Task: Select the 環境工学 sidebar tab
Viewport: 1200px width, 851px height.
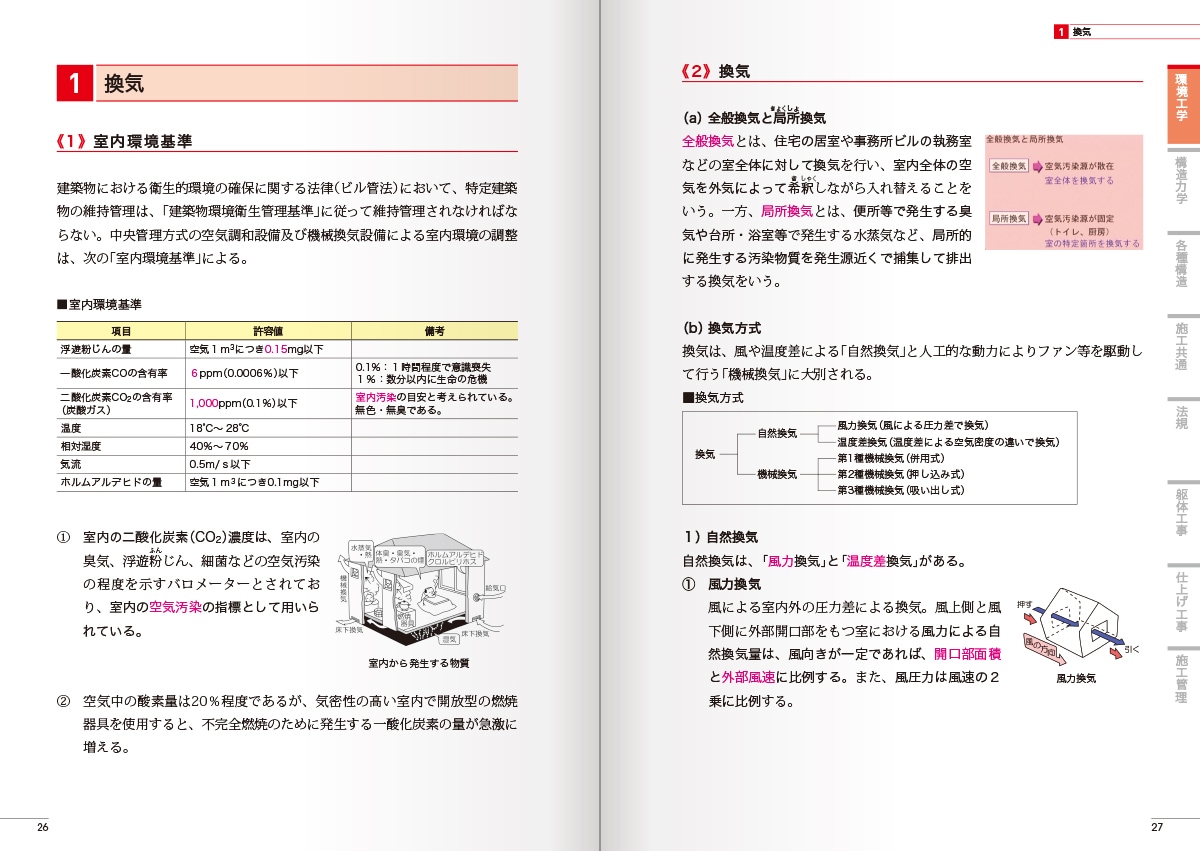Action: pyautogui.click(x=1182, y=105)
